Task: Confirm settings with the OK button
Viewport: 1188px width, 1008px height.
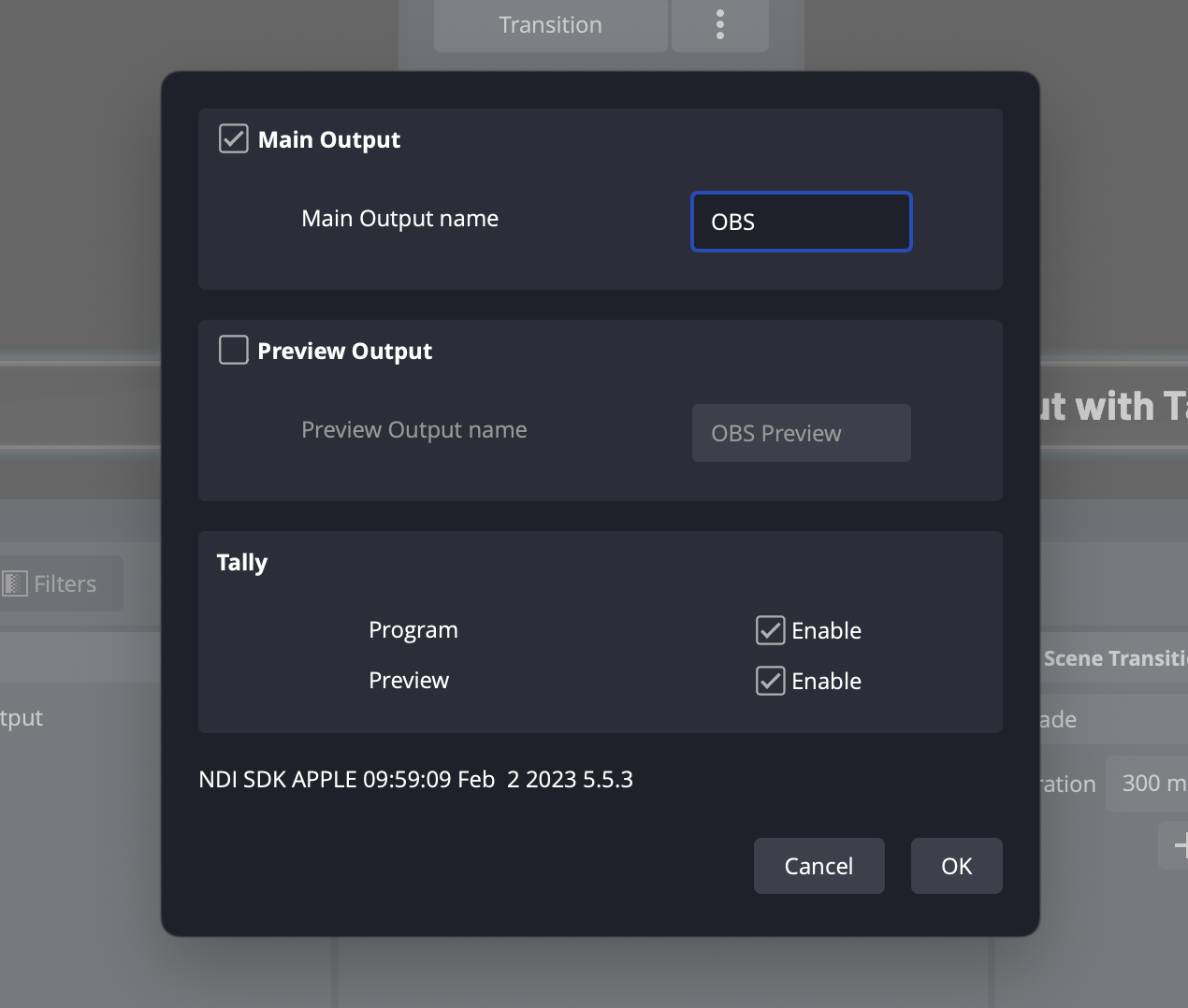Action: point(957,866)
